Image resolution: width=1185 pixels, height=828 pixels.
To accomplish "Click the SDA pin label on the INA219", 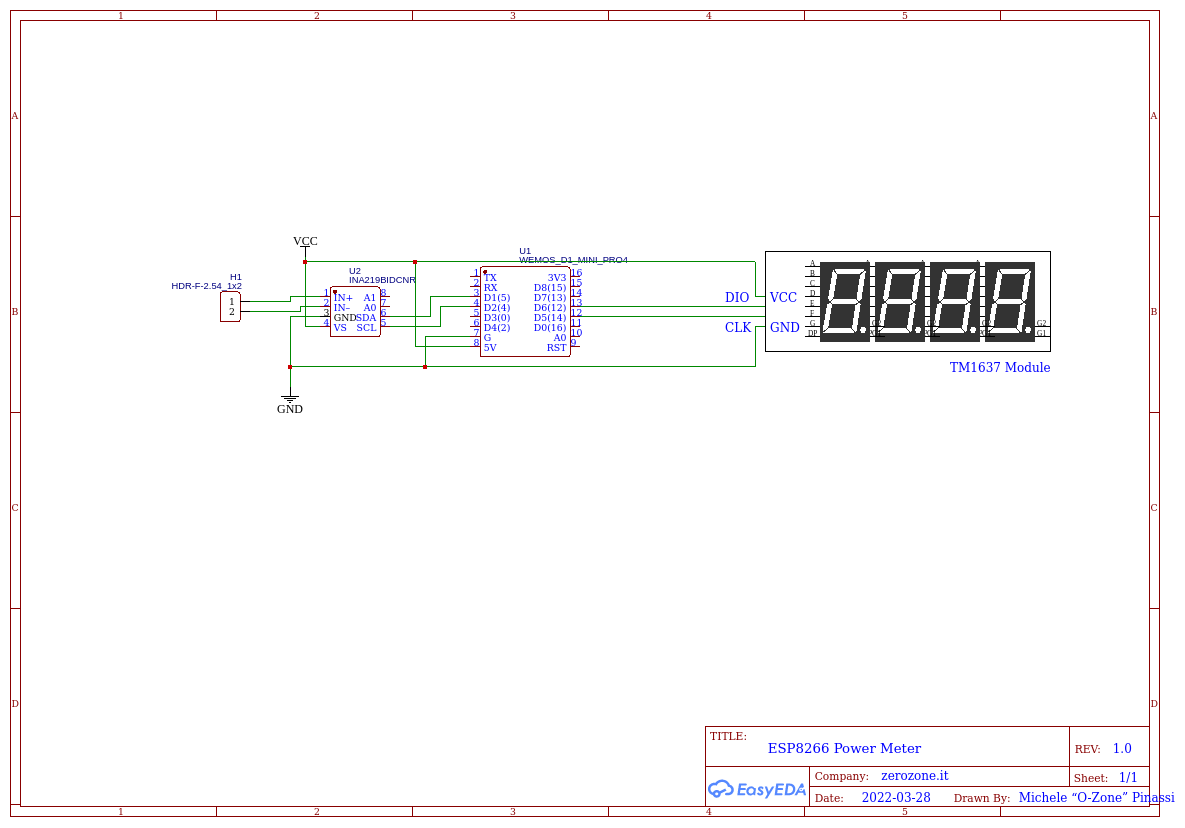I will (367, 317).
